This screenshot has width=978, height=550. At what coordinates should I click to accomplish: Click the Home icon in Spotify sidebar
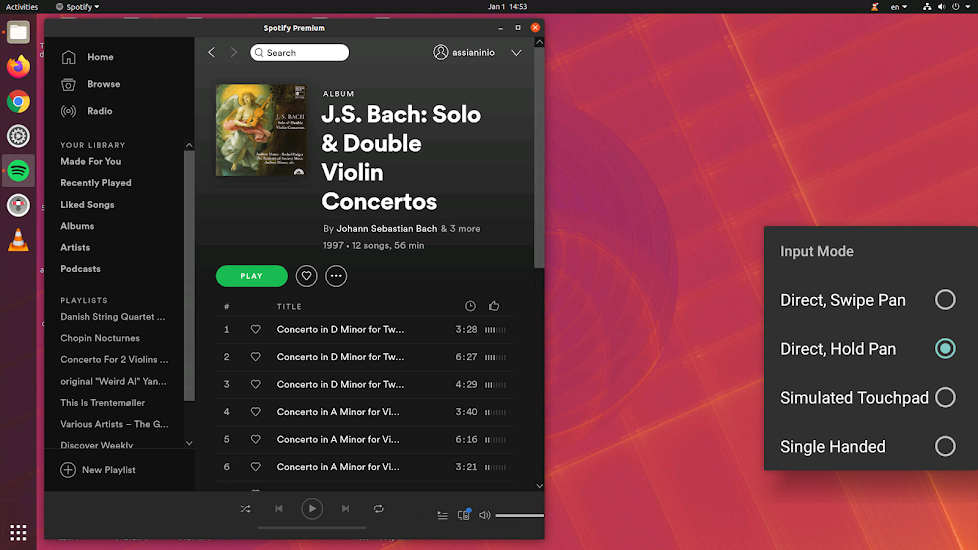tap(69, 57)
